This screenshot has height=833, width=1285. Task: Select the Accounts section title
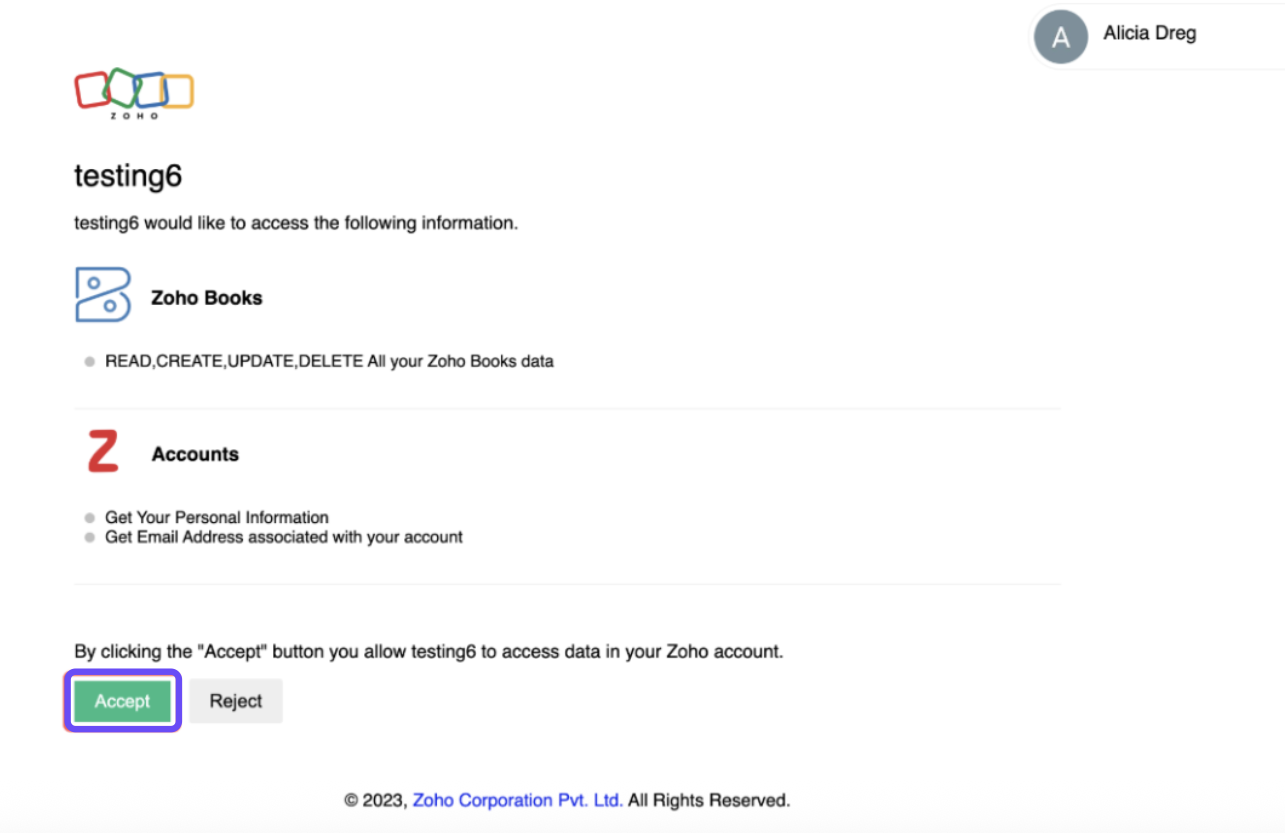tap(195, 454)
